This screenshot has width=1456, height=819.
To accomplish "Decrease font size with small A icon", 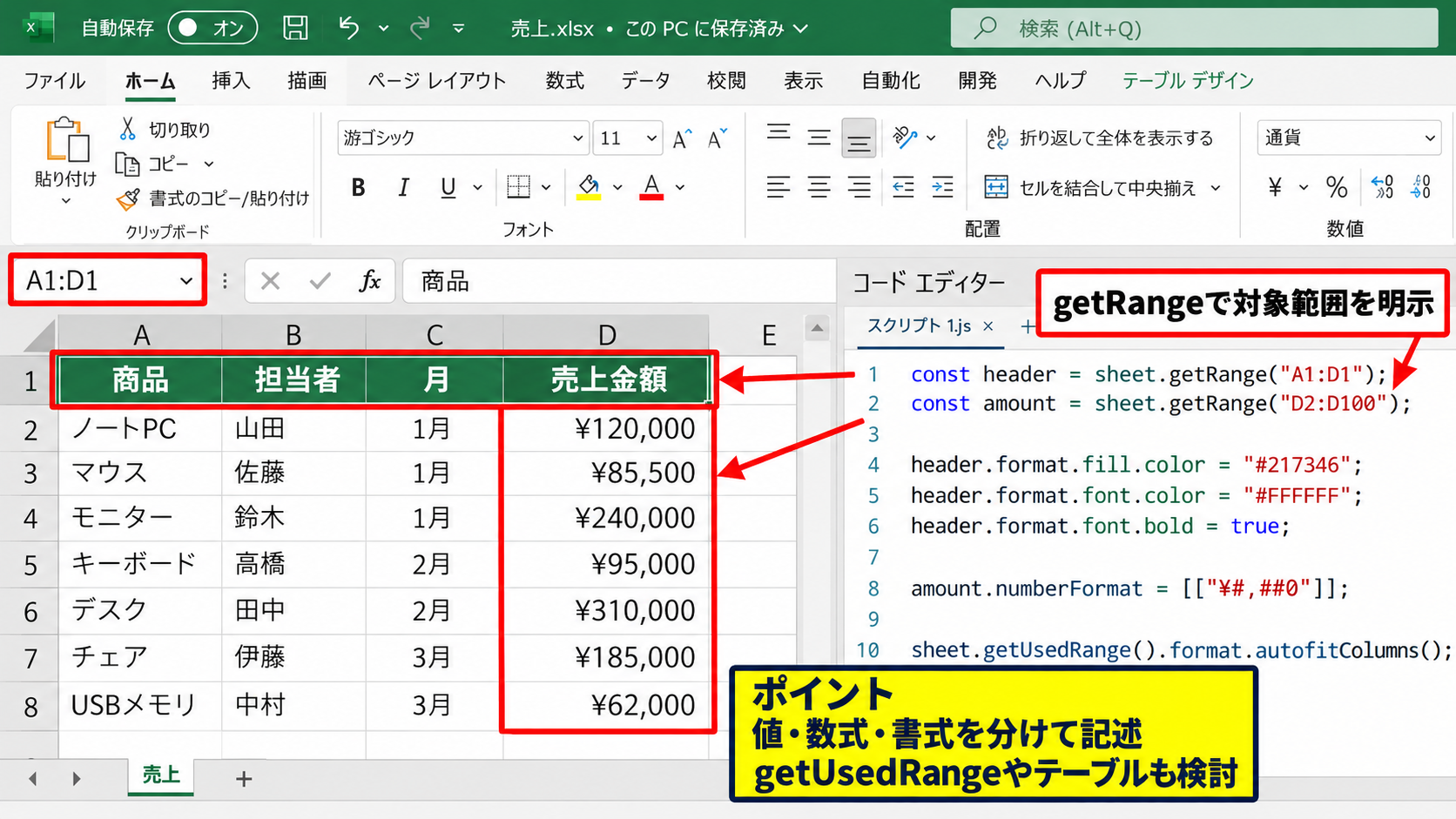I will coord(718,138).
